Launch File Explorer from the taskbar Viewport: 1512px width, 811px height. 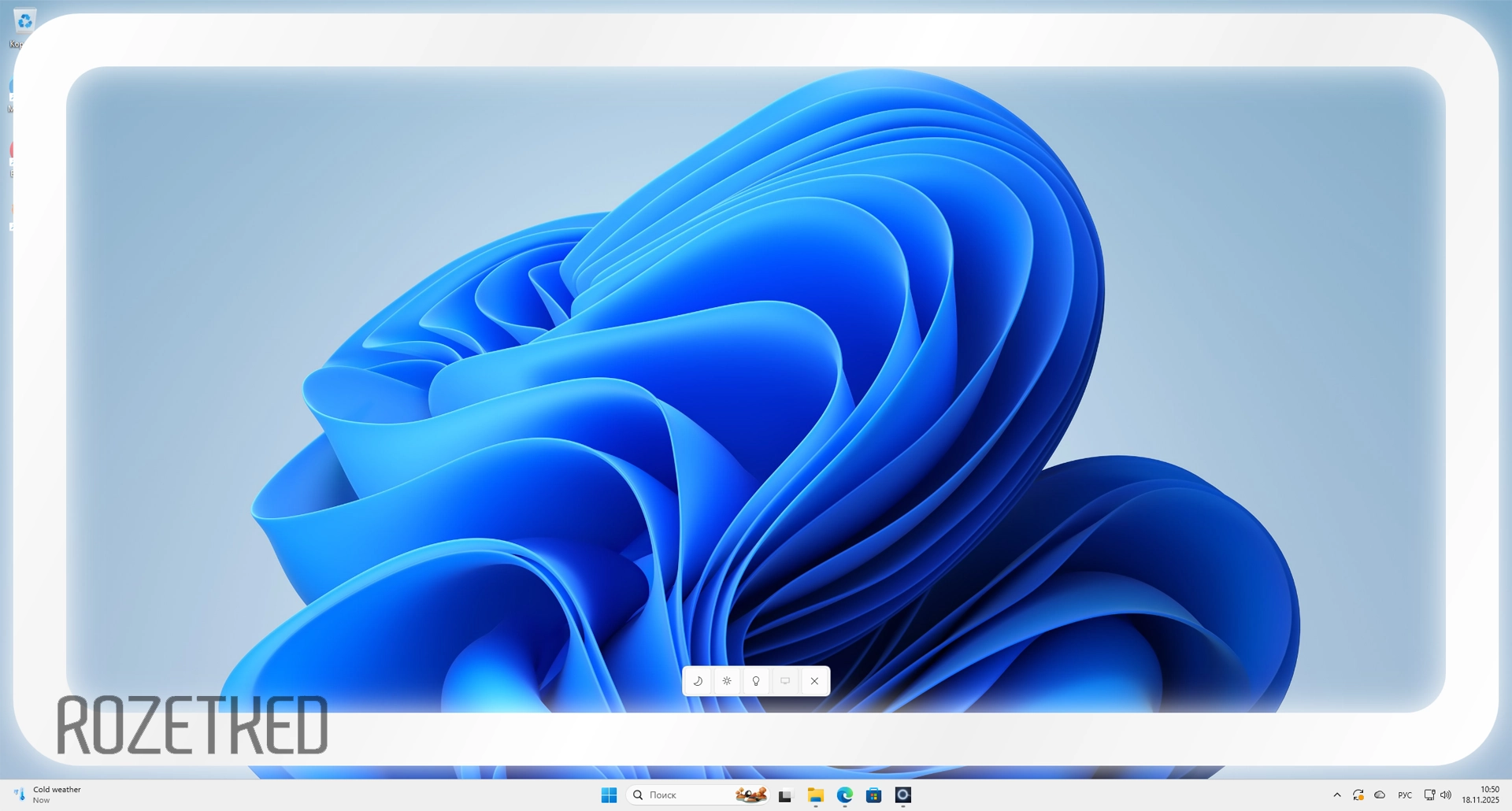(815, 795)
